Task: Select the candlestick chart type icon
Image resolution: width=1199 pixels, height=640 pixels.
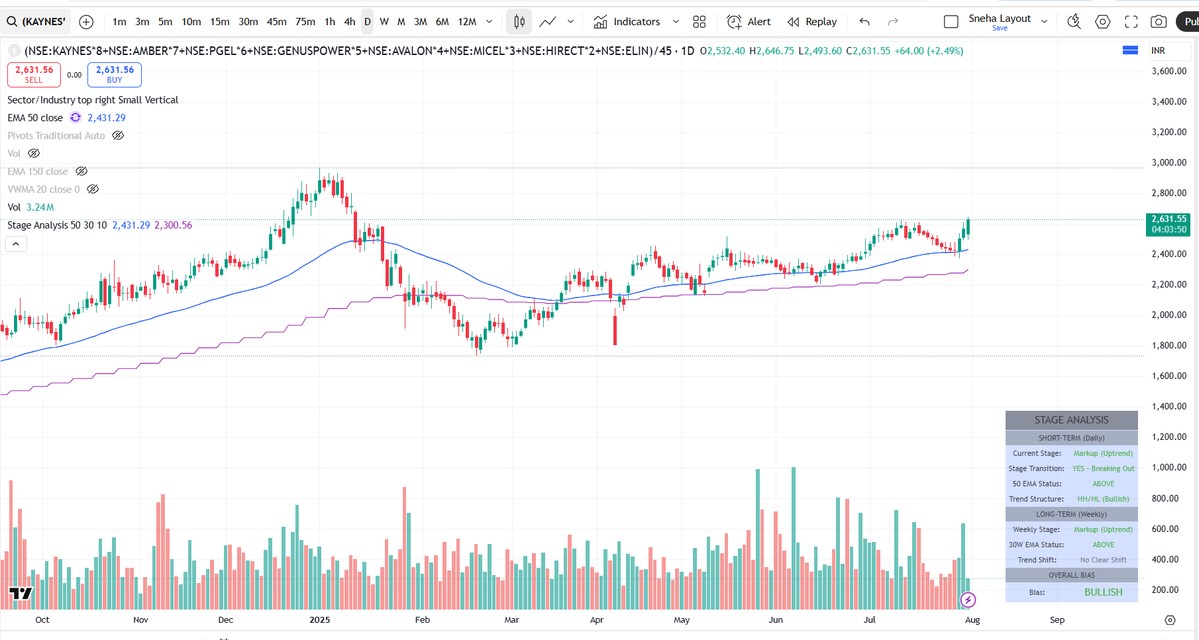Action: pos(519,21)
